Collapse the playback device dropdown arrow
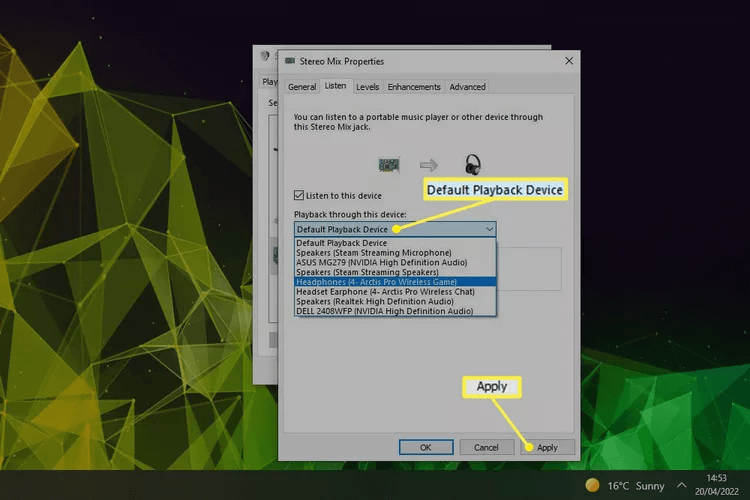Viewport: 750px width, 500px height. (489, 229)
